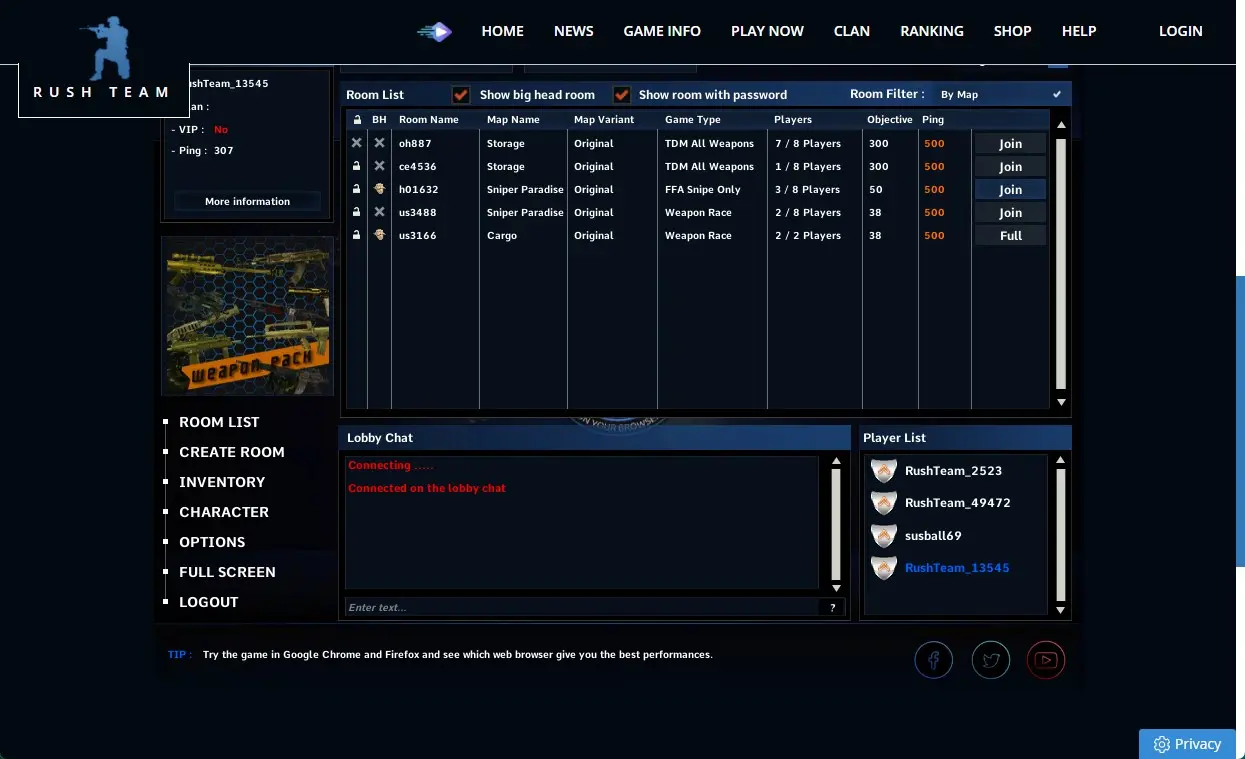Open the NEWS menu item
Image resolution: width=1245 pixels, height=759 pixels.
pyautogui.click(x=574, y=31)
